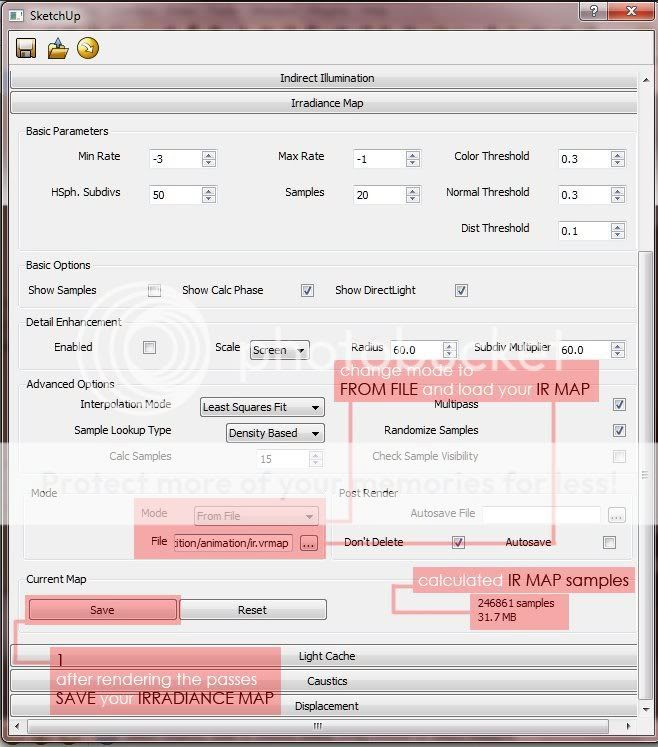Click the irradiance map File path field

[x=233, y=543]
